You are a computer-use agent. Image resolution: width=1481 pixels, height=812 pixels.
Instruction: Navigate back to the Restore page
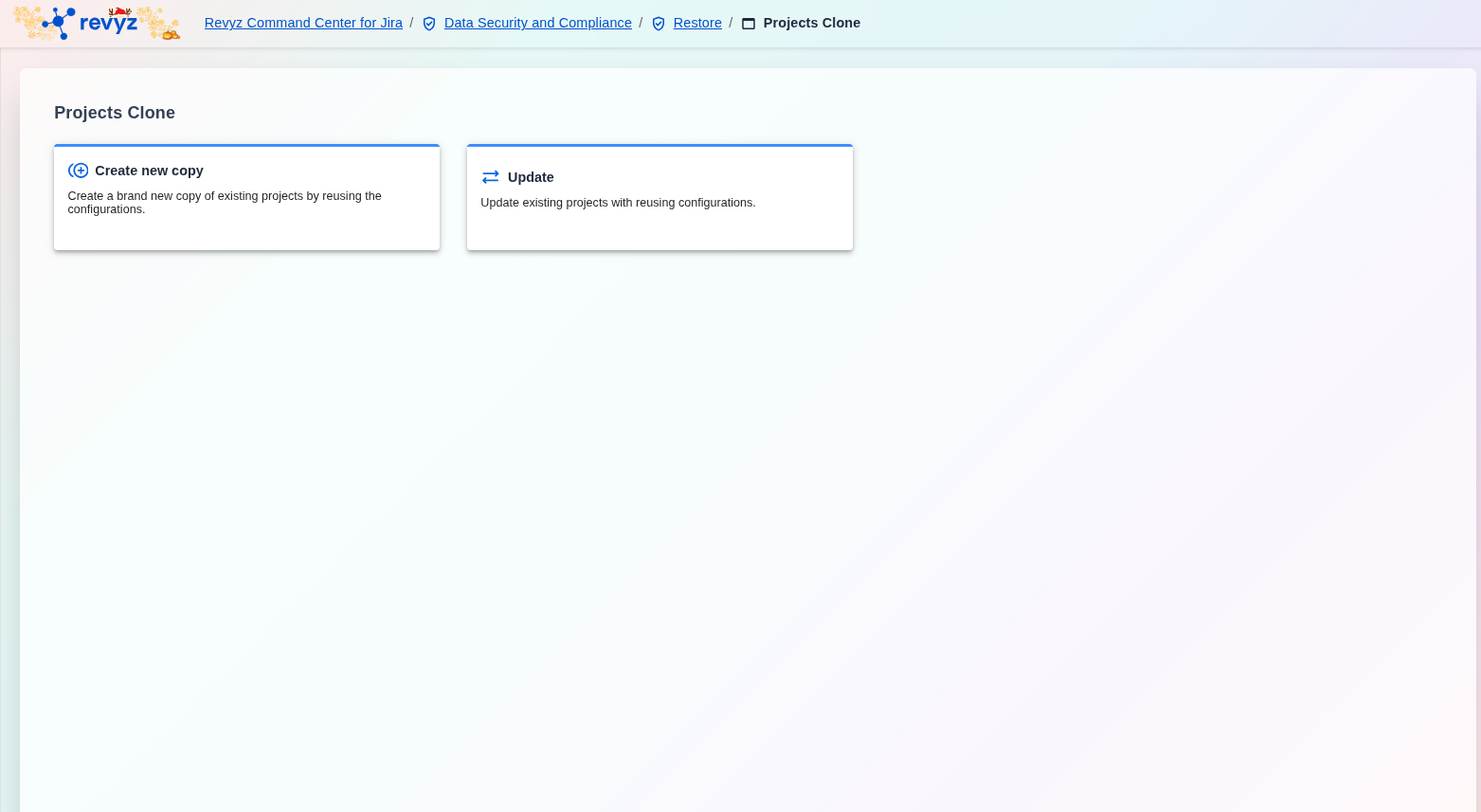tap(697, 23)
